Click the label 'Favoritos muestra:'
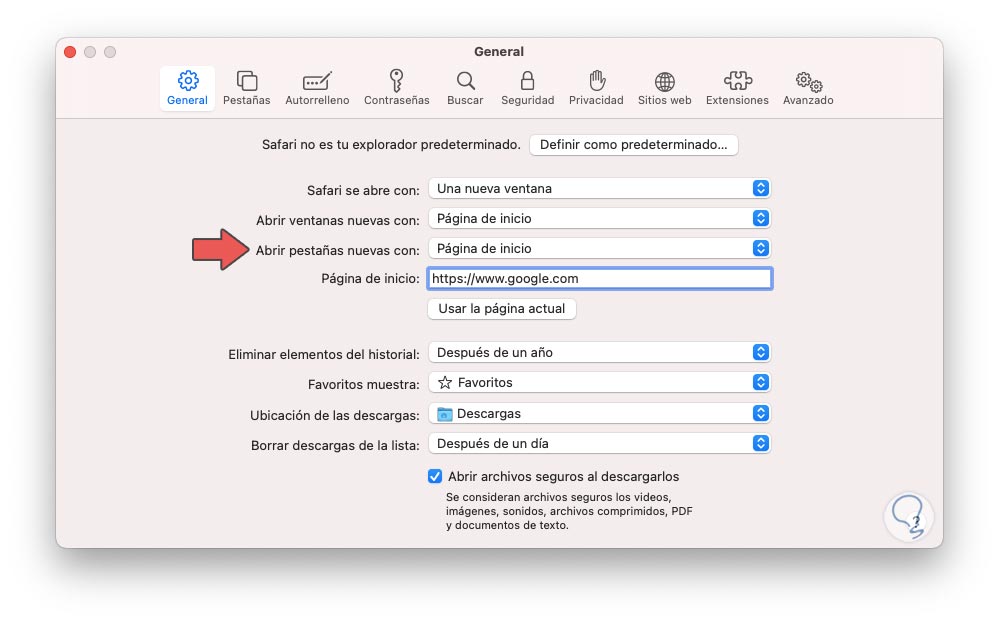This screenshot has width=999, height=622. 364,384
